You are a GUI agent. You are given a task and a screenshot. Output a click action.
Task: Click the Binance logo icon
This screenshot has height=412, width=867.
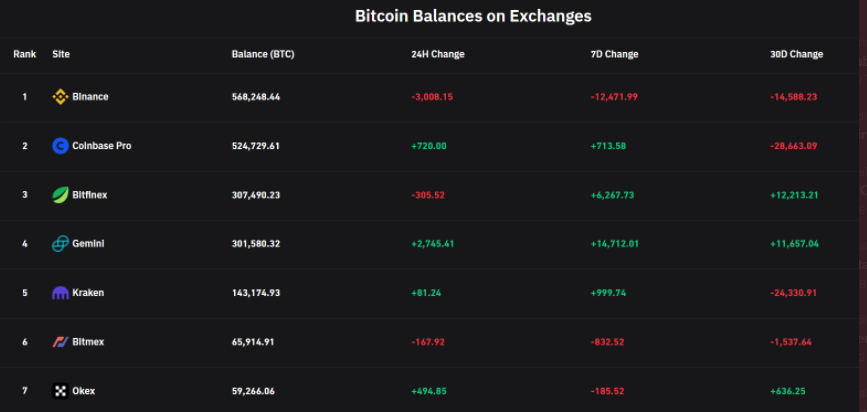(60, 97)
